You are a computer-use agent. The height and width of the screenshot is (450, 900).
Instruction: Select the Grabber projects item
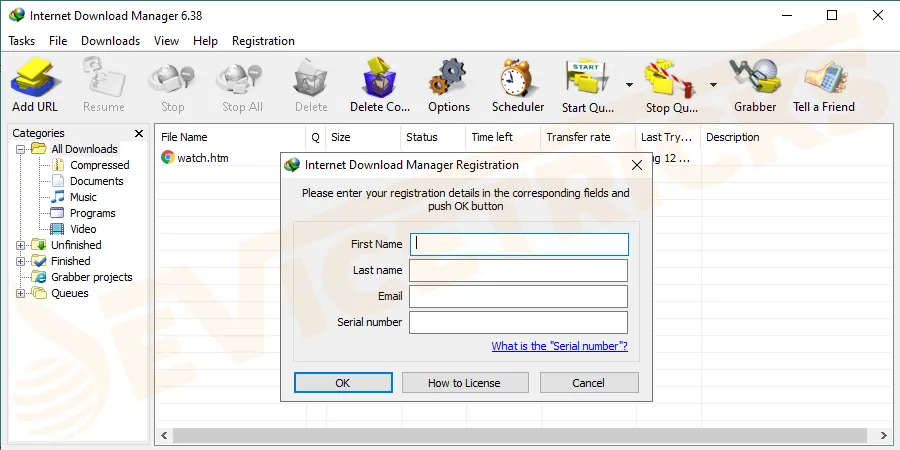tap(92, 277)
